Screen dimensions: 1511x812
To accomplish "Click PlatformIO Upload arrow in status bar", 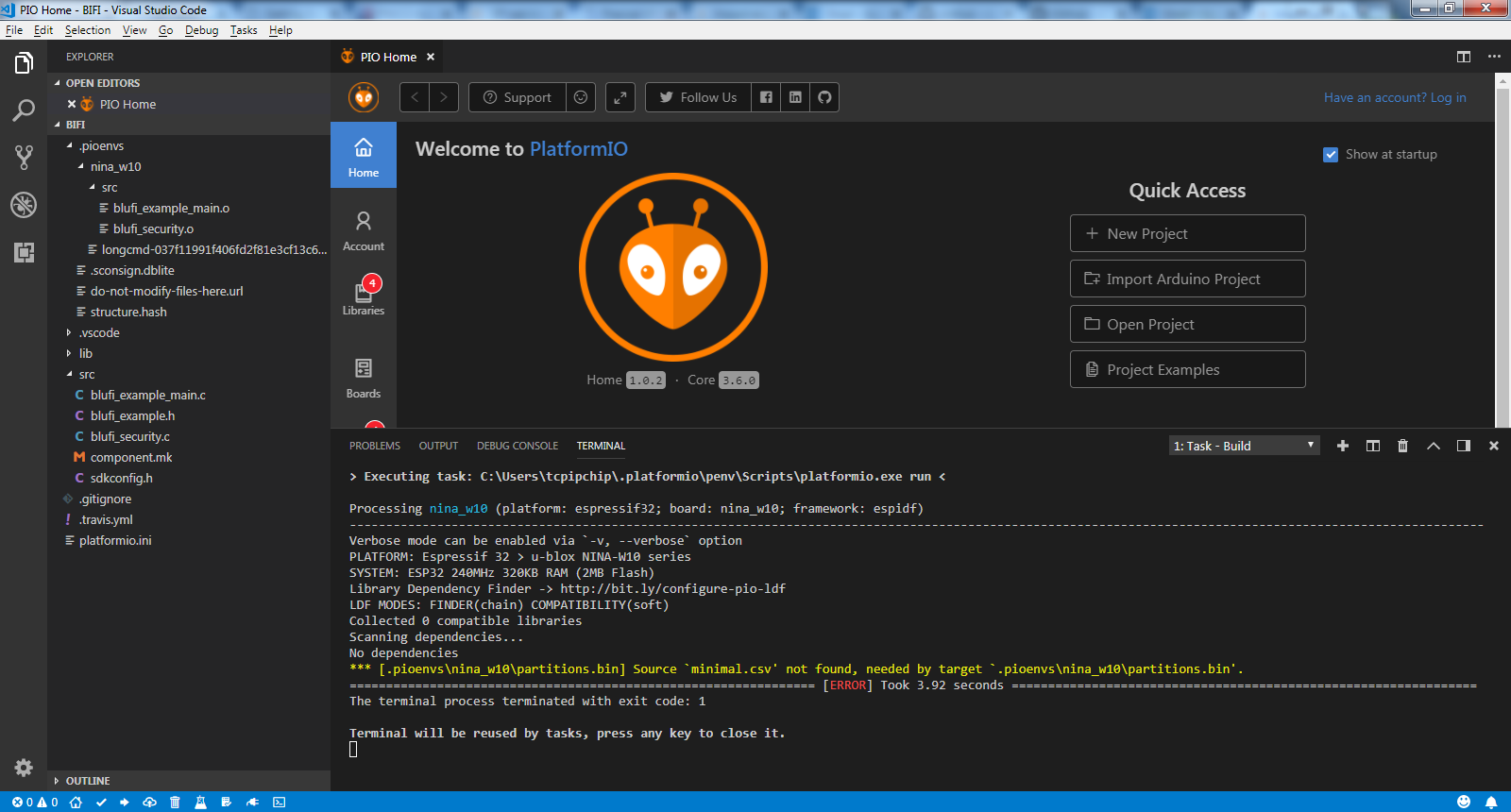I will (x=125, y=803).
